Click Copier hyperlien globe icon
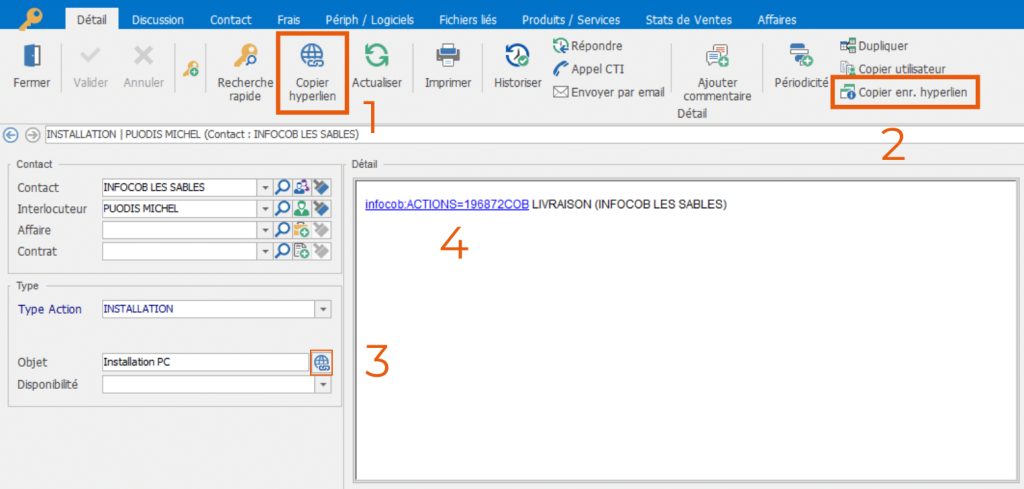This screenshot has width=1024, height=489. pyautogui.click(x=312, y=56)
